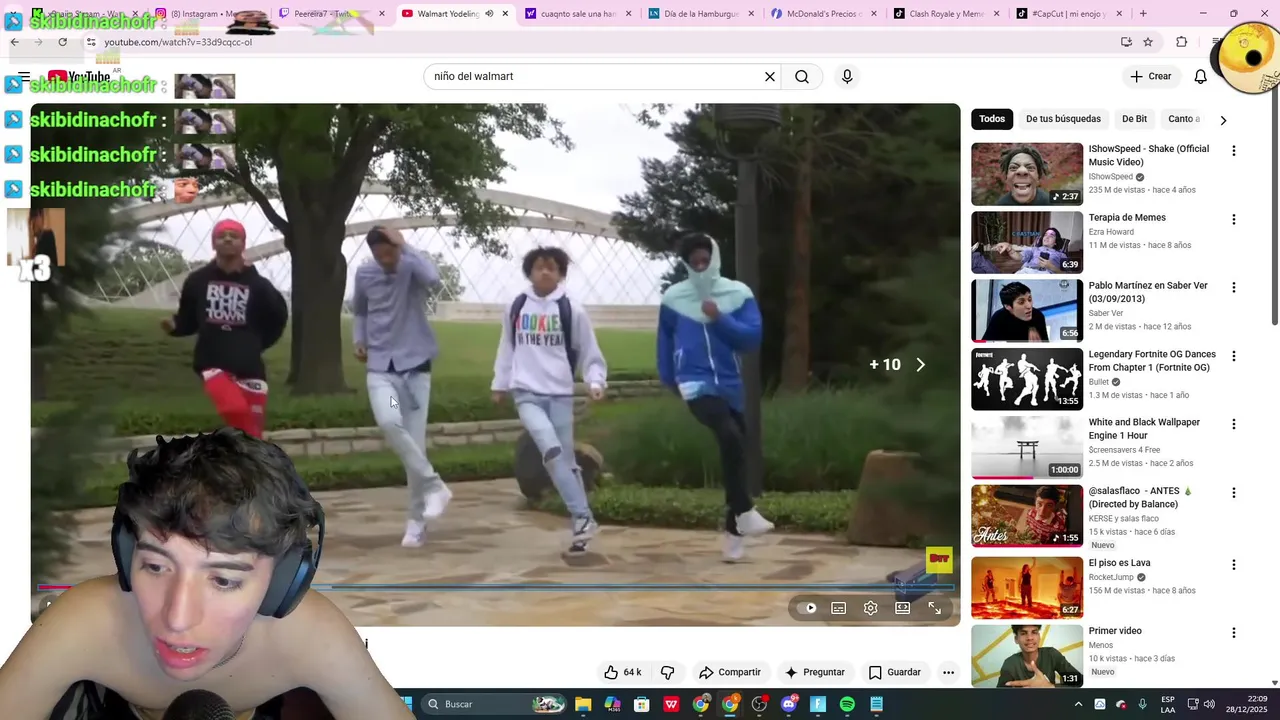Open the clock showing 22:09 28/12/2025
The width and height of the screenshot is (1280, 720).
coord(1245,704)
